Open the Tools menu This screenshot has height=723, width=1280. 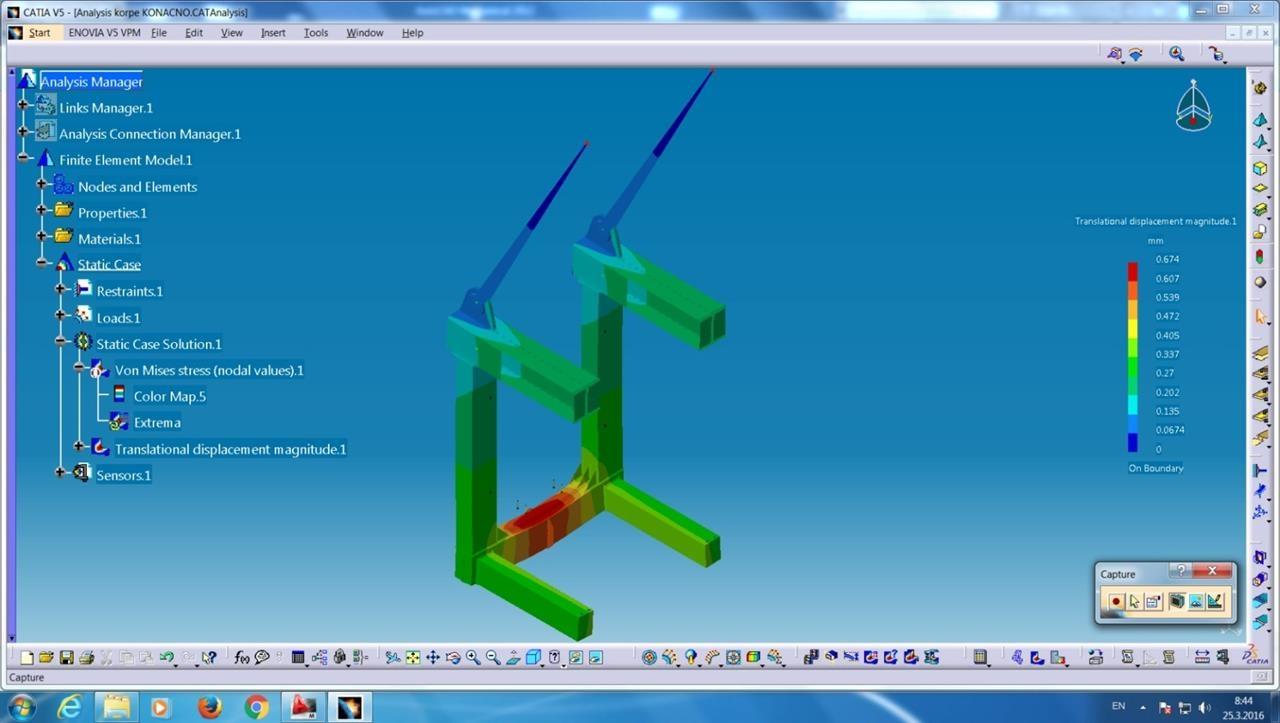click(x=316, y=33)
